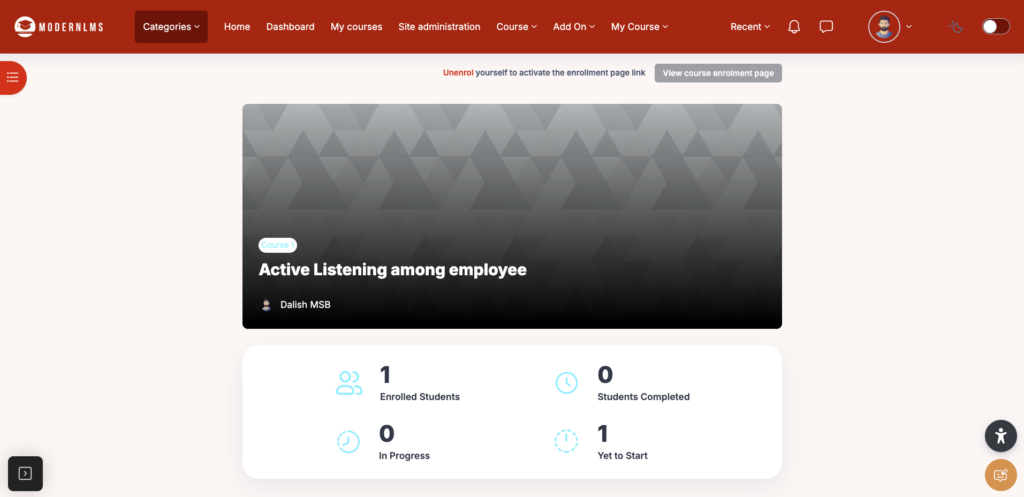Open the accessibility tools icon
Viewport: 1024px width, 497px height.
tap(1000, 436)
